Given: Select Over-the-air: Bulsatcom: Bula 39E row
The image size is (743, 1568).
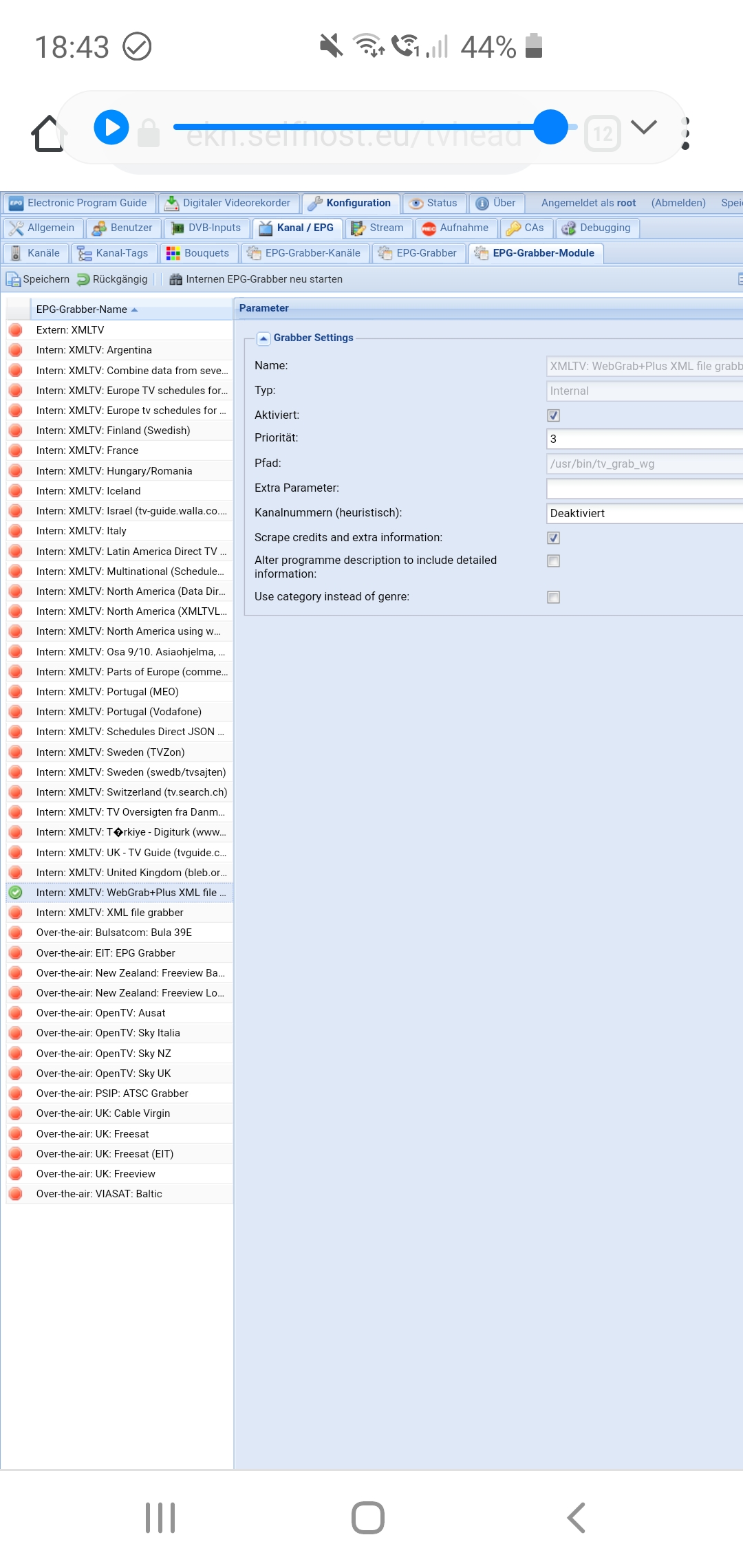Looking at the screenshot, I should pos(119,933).
